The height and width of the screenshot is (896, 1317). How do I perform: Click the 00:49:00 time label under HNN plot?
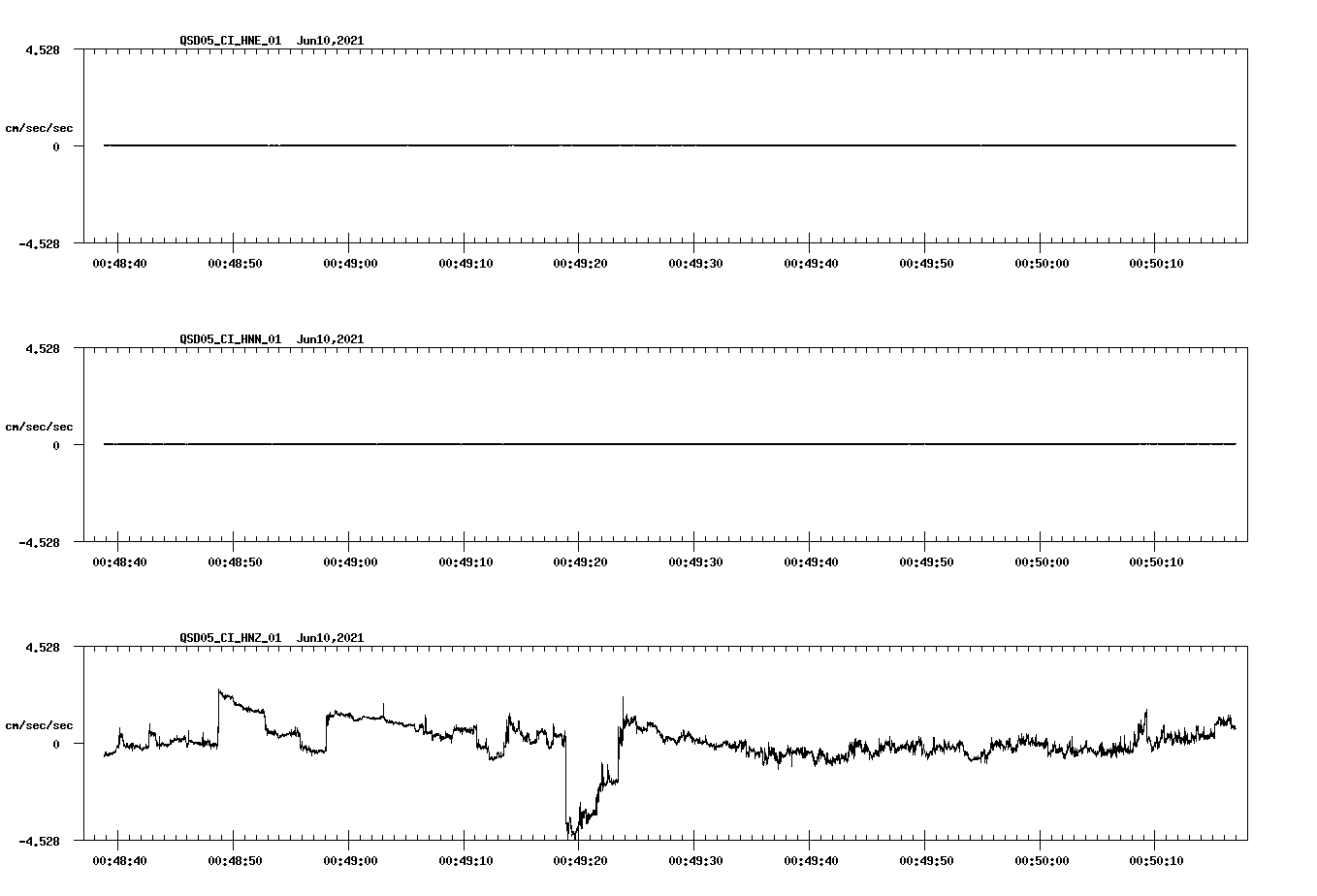pos(350,561)
